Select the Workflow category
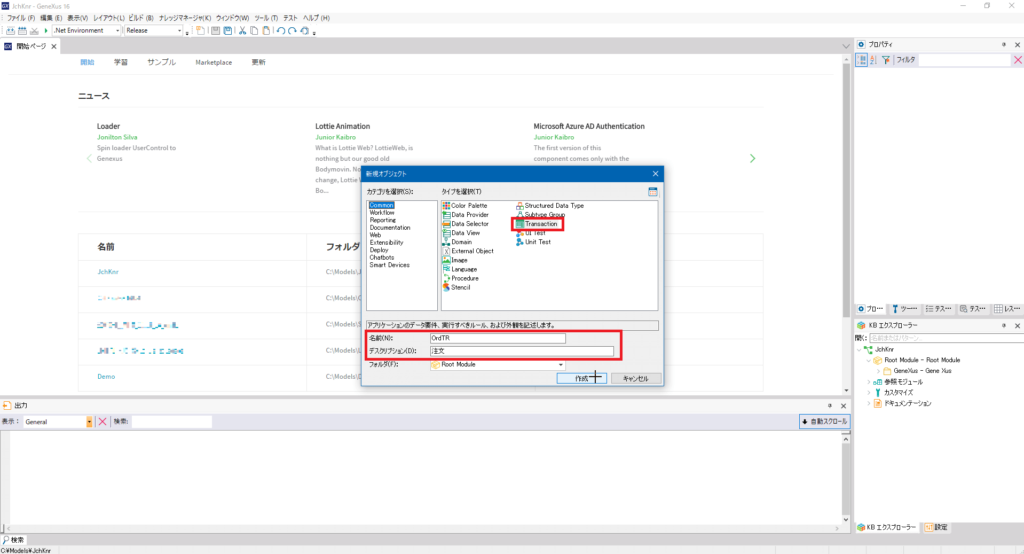 (x=381, y=213)
